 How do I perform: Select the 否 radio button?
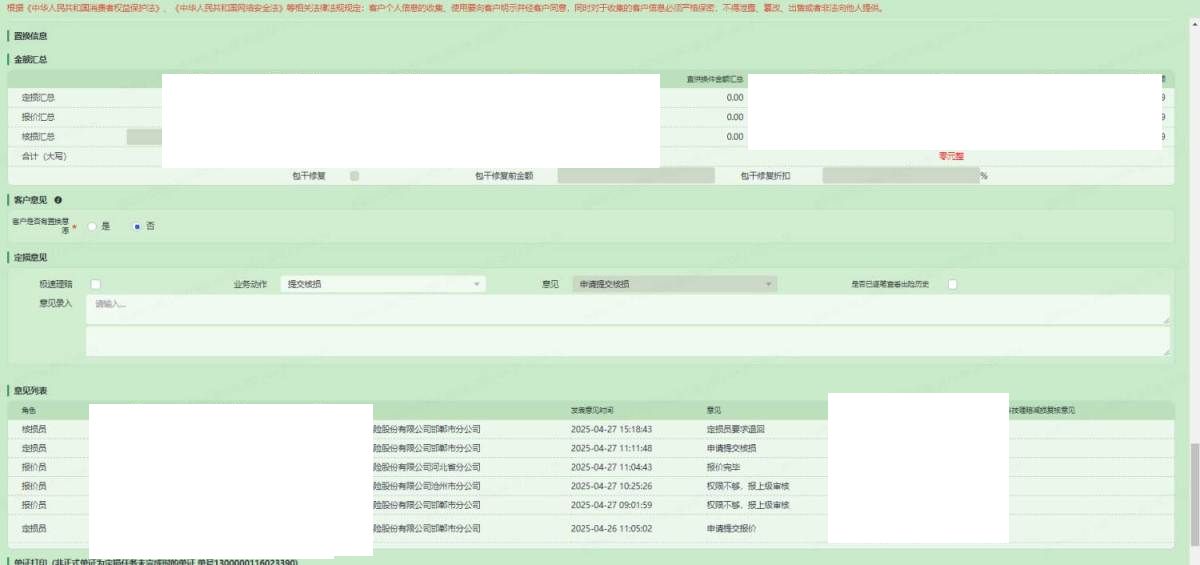137,226
